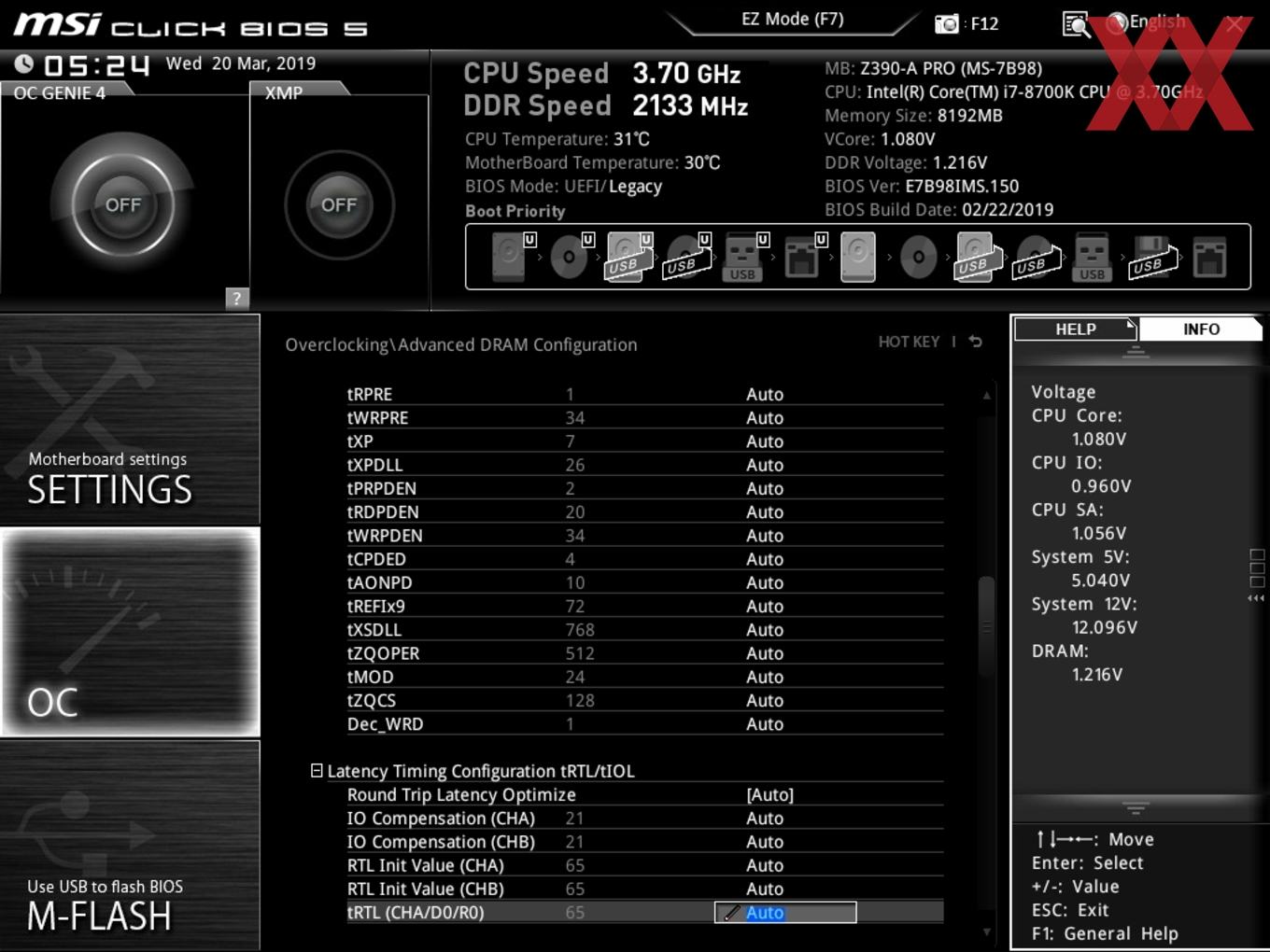
Task: Switch to the INFO tab
Action: point(1201,329)
